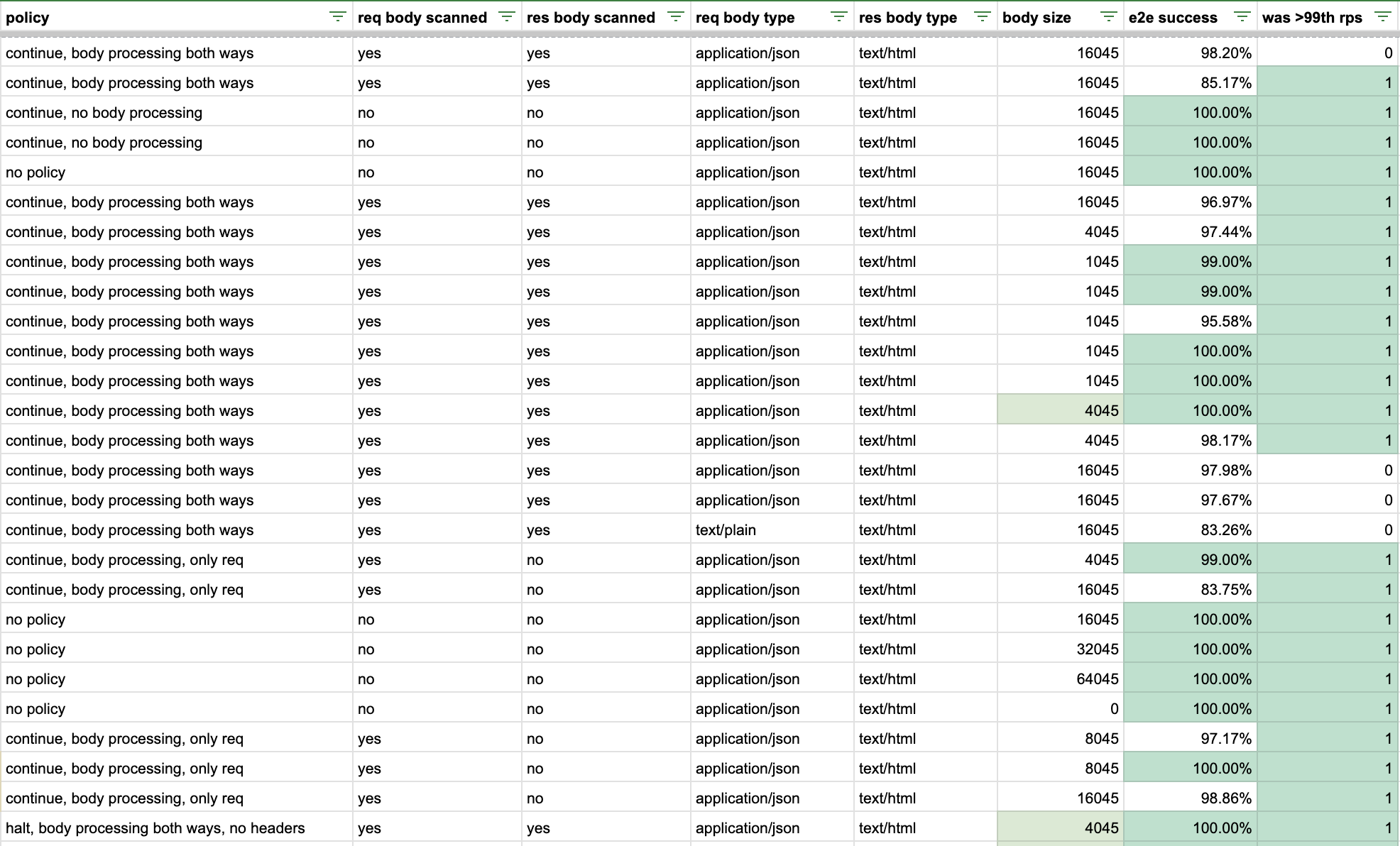Click the text/plain req body type cell
Image resolution: width=1400 pixels, height=846 pixels.
click(726, 530)
